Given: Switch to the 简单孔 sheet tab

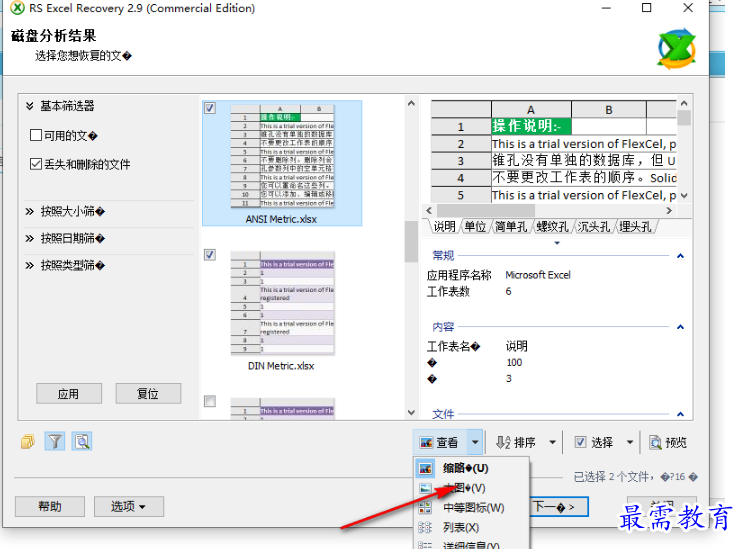Looking at the screenshot, I should pyautogui.click(x=511, y=226).
